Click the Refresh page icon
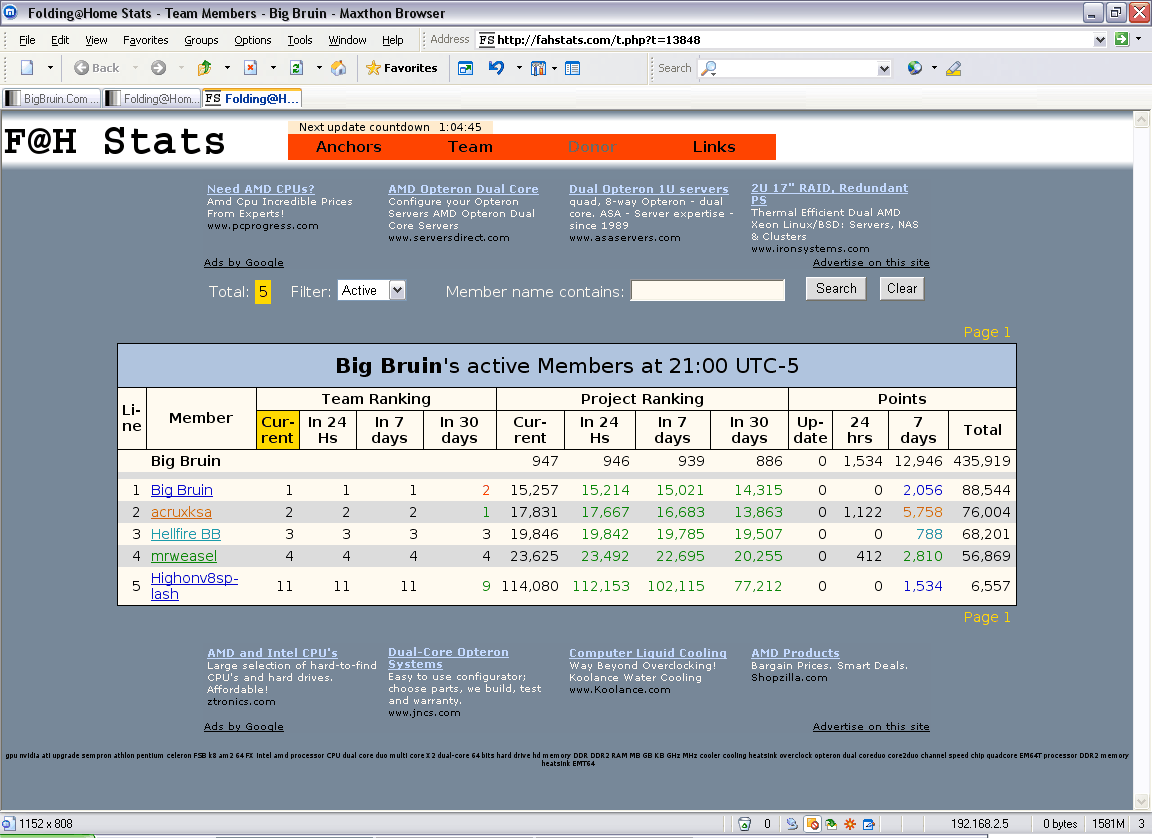1152x838 pixels. click(296, 68)
